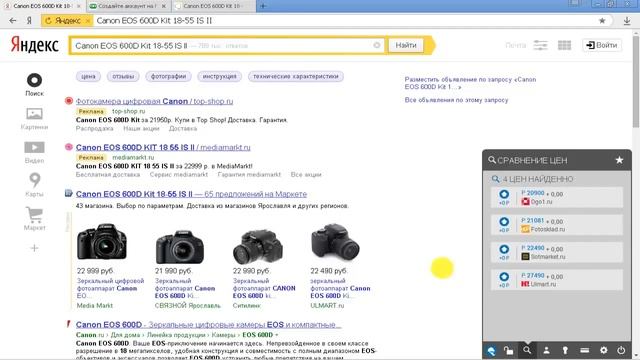Open Canon EOS 600D Зеркальные цифровые камеры result
This screenshot has width=640, height=360.
tap(208, 324)
